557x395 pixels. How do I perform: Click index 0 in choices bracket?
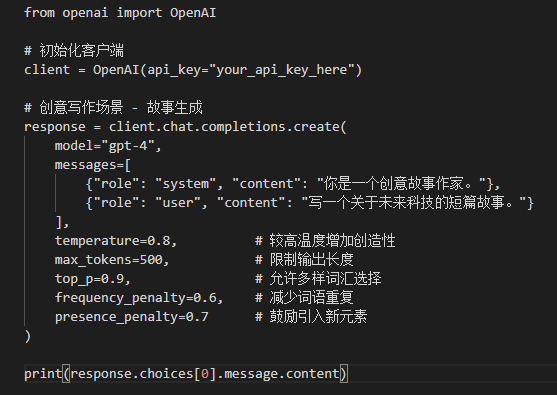click(x=205, y=374)
